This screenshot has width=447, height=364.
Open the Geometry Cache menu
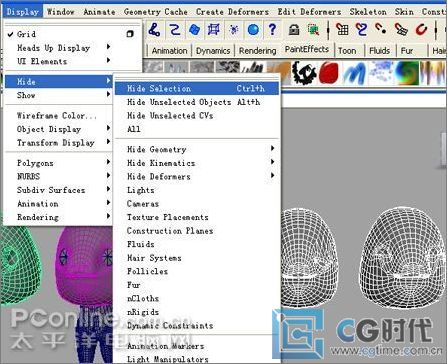pos(156,12)
